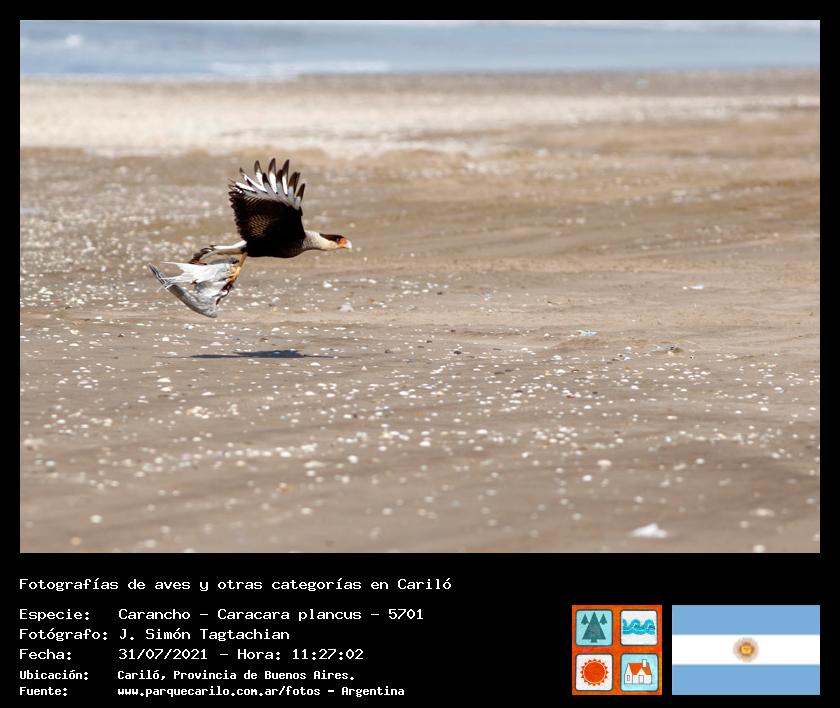
Task: Click the location text Cariló, Provincia de Buenos Aires
Action: pyautogui.click(x=236, y=675)
